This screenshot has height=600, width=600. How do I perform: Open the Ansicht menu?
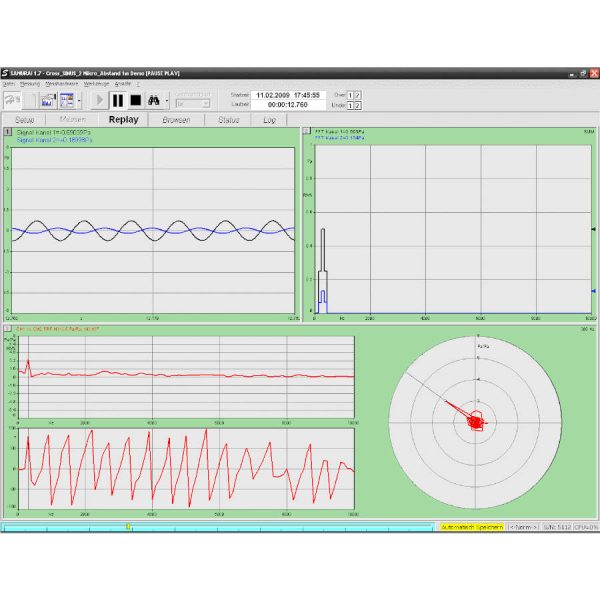click(x=123, y=84)
